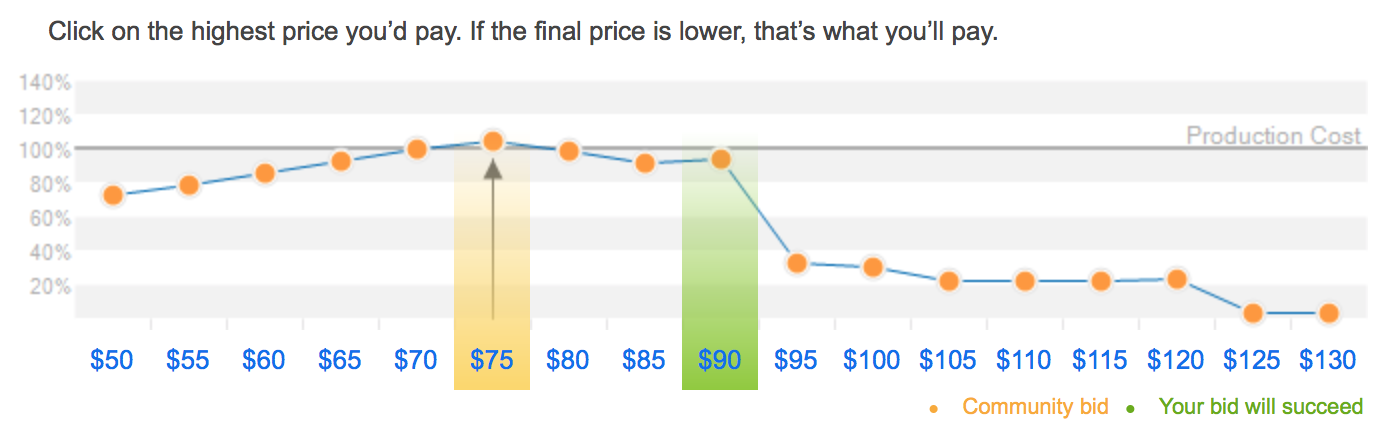The height and width of the screenshot is (442, 1398).
Task: Click the green $90 bid price
Action: pyautogui.click(x=720, y=360)
